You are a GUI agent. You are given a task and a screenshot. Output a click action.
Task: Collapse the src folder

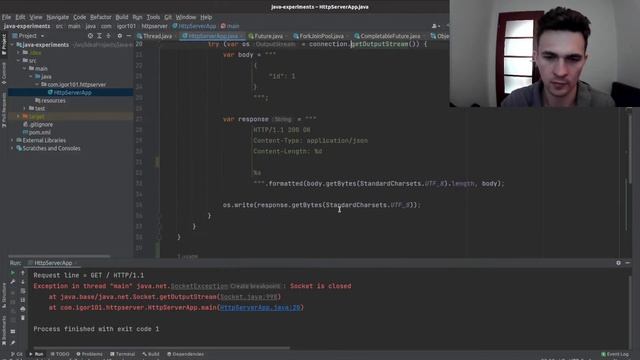pyautogui.click(x=18, y=60)
